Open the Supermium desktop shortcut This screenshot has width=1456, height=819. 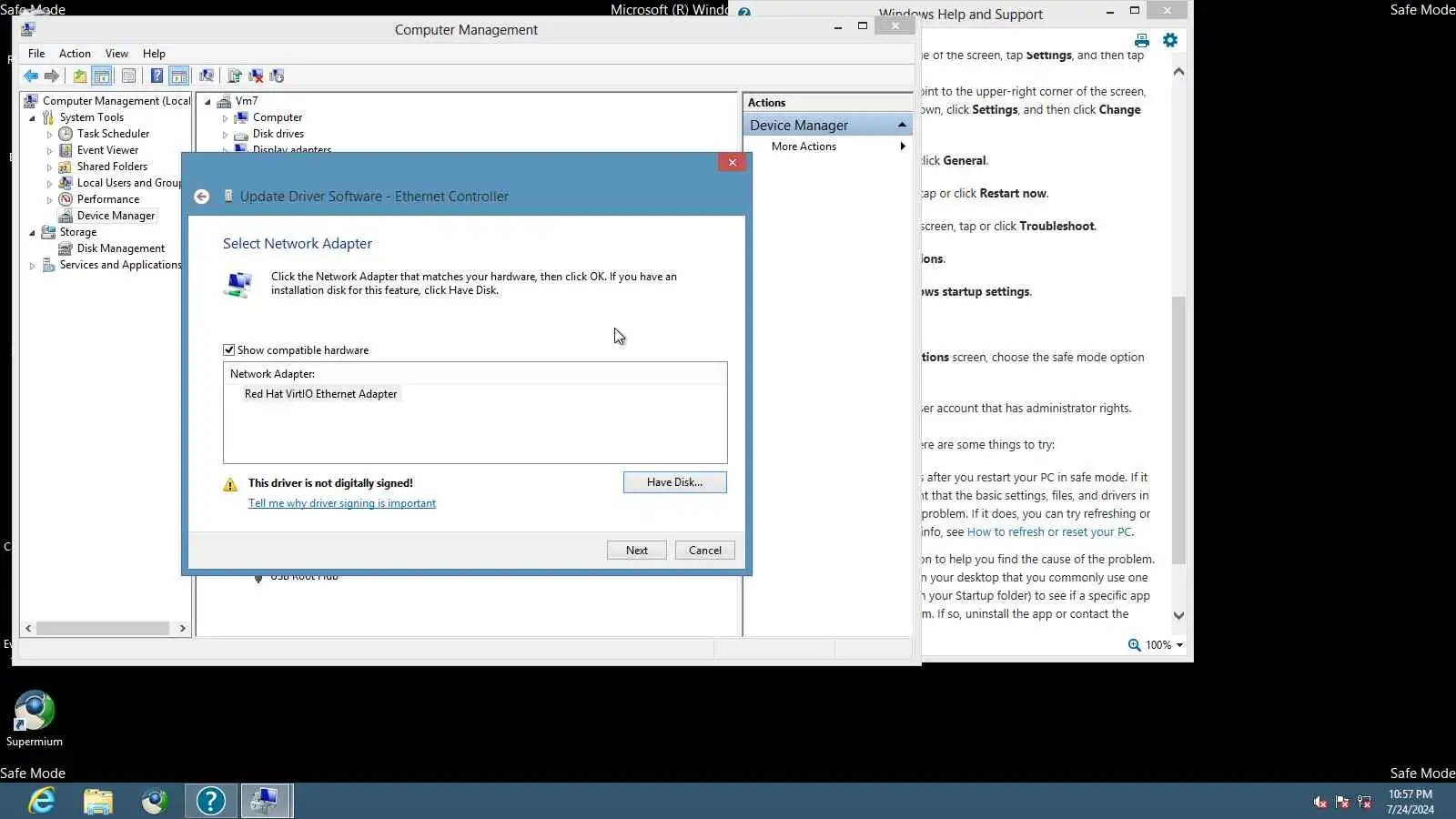(x=35, y=719)
